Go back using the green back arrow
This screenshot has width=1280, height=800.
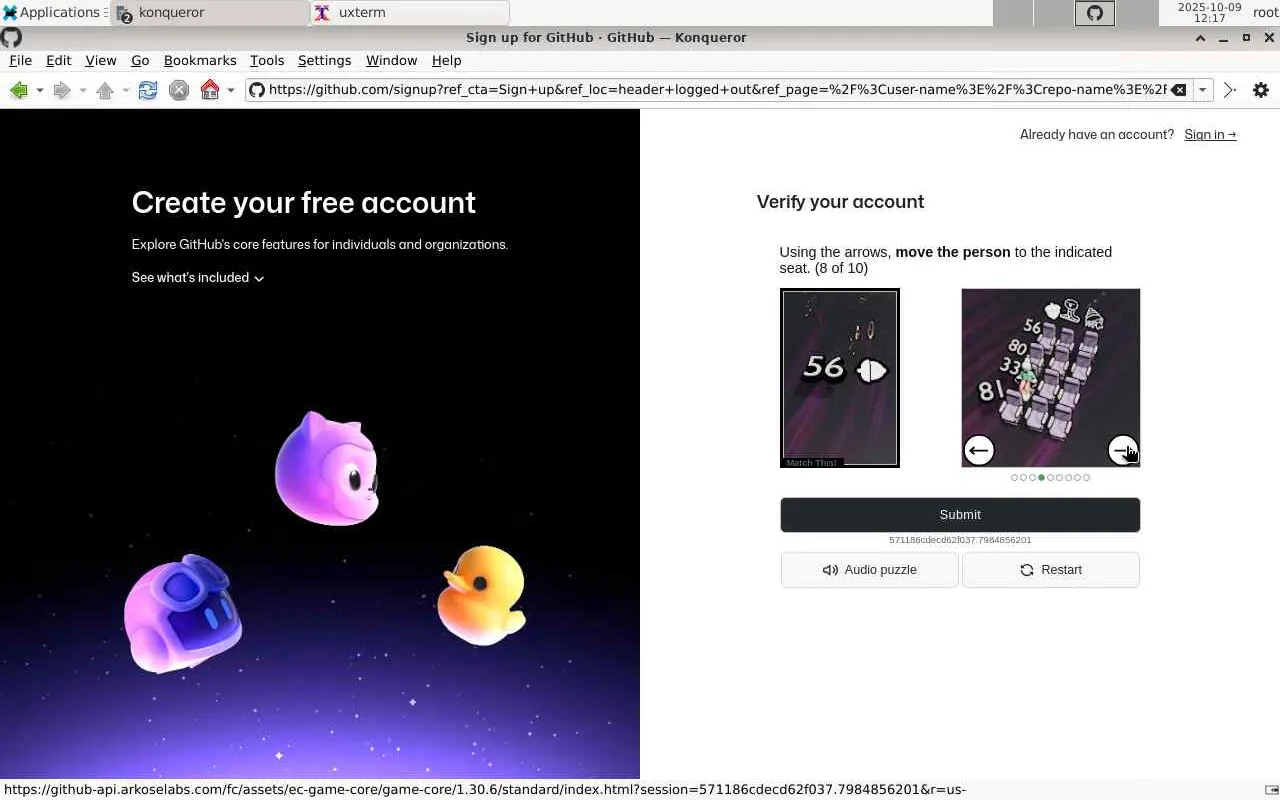coord(18,90)
